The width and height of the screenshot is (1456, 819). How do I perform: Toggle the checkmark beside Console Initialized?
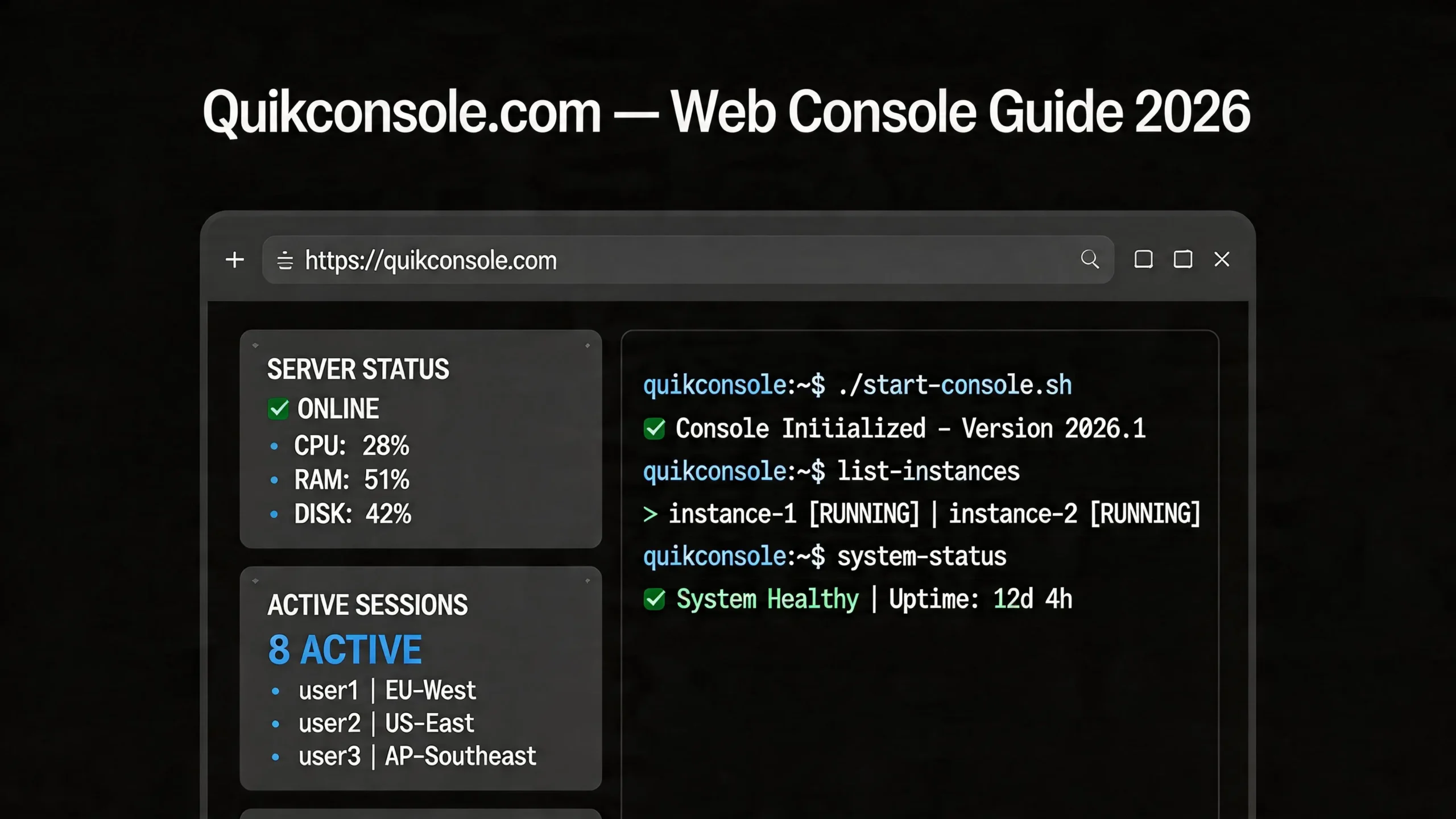click(x=654, y=428)
